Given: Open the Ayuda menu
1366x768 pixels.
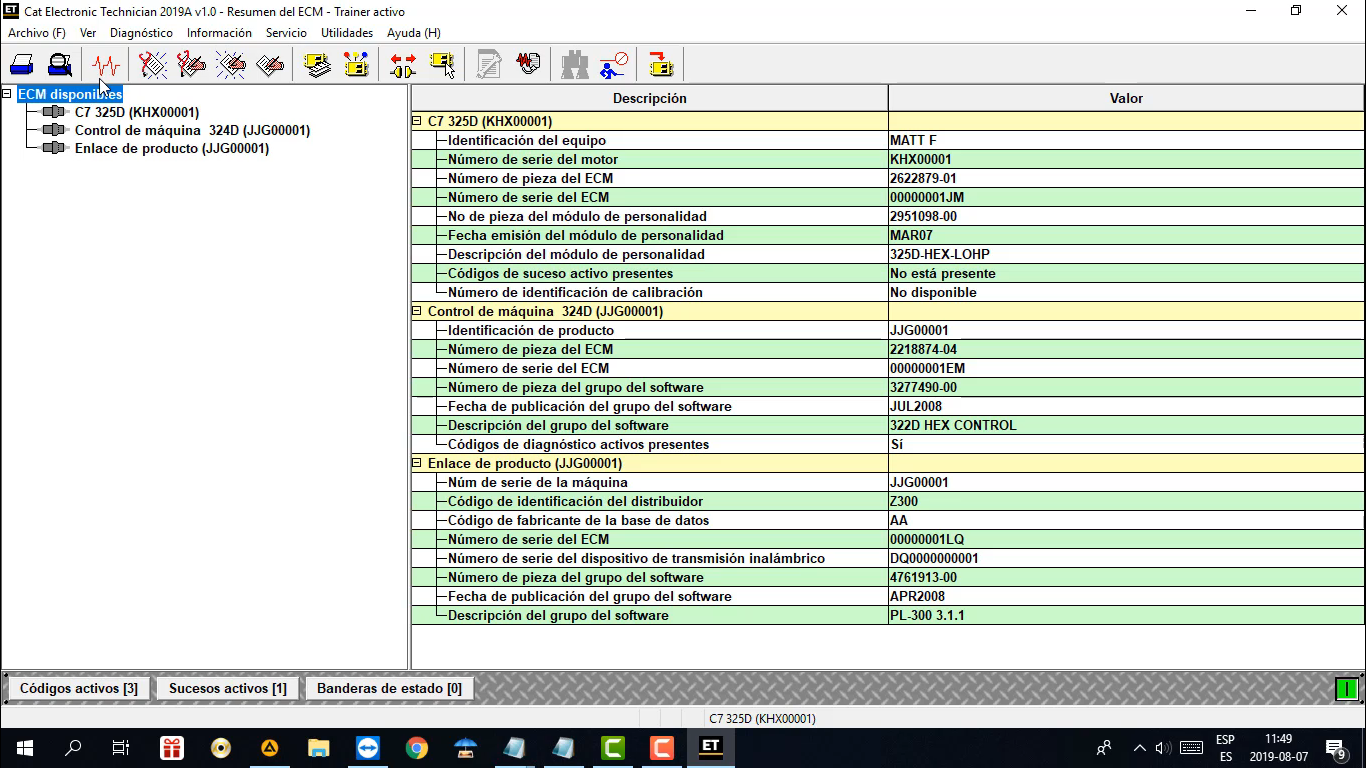Looking at the screenshot, I should (x=414, y=33).
